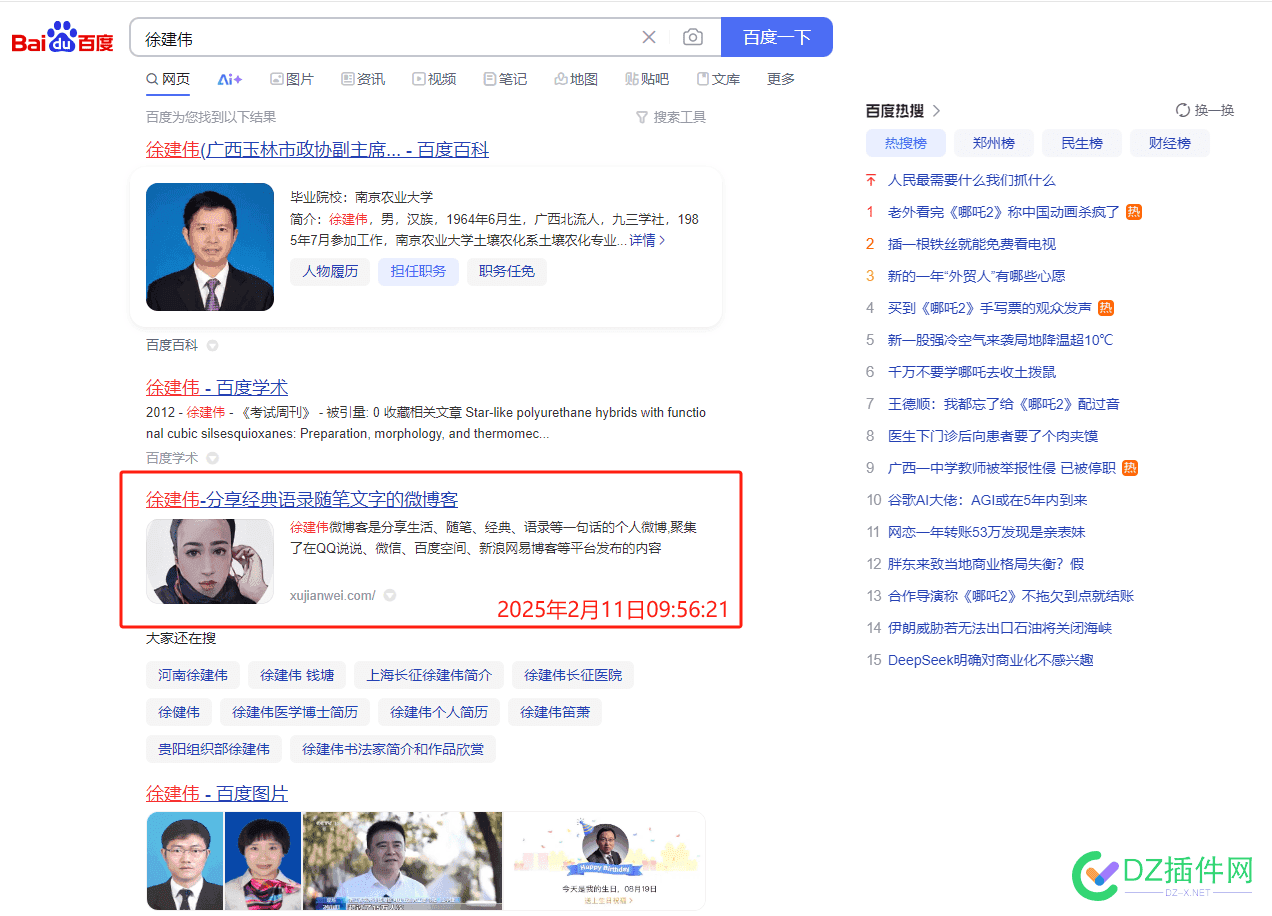Open 徐建伟-分享经典语录随笔文字的微博客 result

[302, 499]
